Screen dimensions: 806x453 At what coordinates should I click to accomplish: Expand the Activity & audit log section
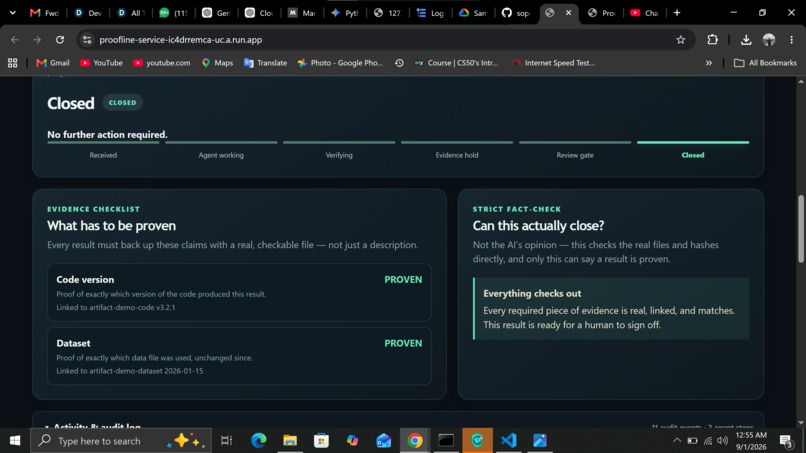click(93, 426)
